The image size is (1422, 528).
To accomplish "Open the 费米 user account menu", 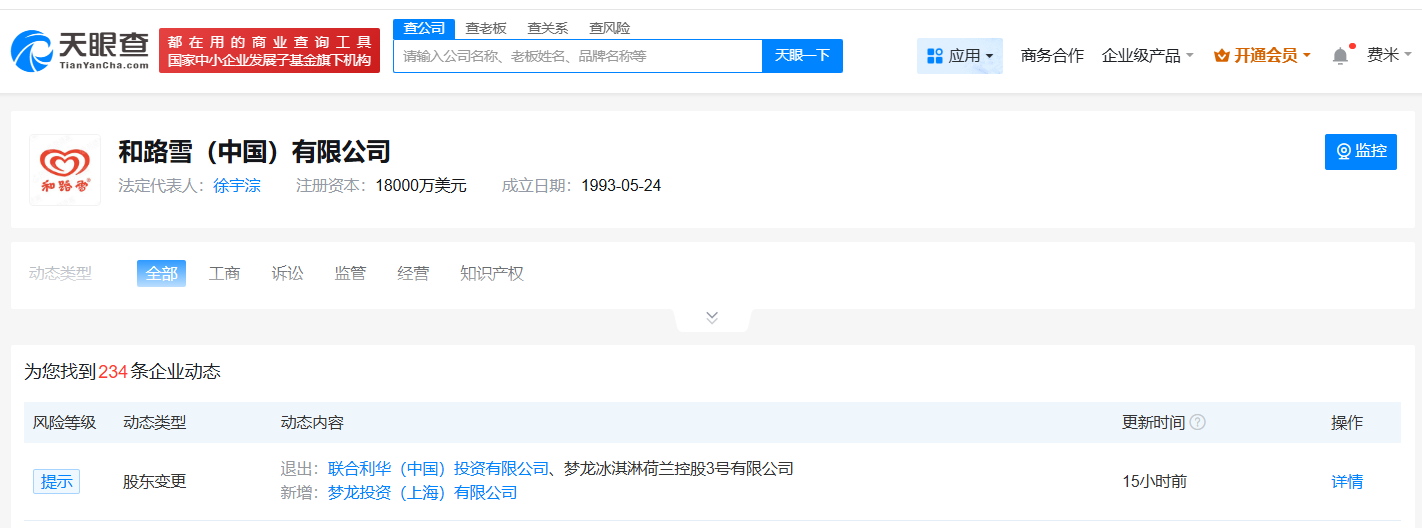I will pyautogui.click(x=1390, y=55).
